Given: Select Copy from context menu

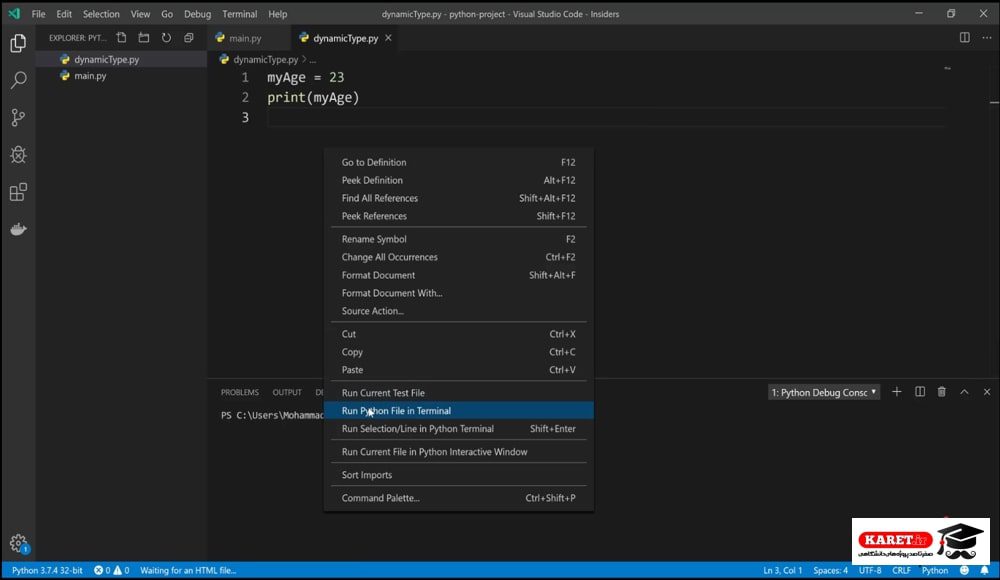Looking at the screenshot, I should coord(459,352).
